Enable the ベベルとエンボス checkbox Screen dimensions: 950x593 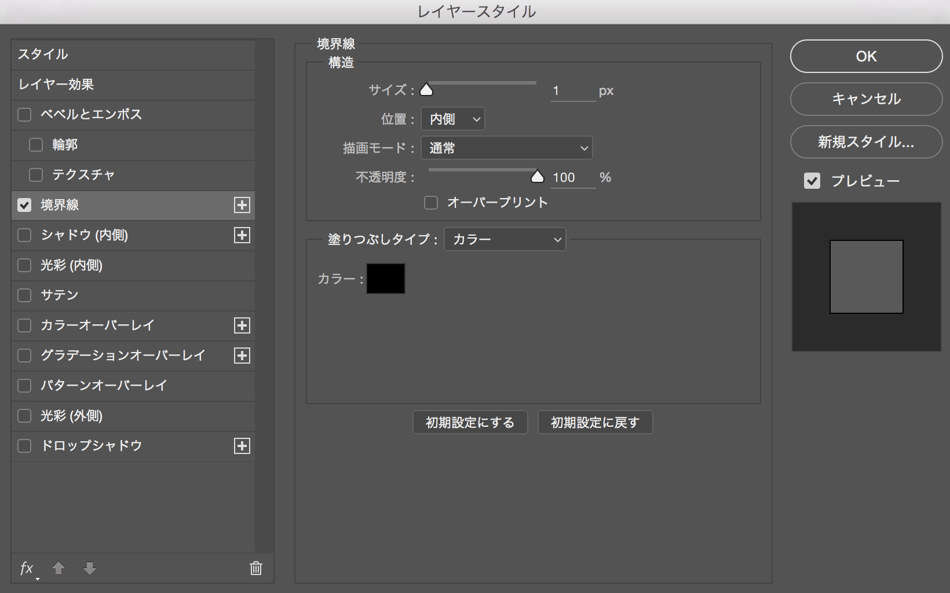[25, 115]
